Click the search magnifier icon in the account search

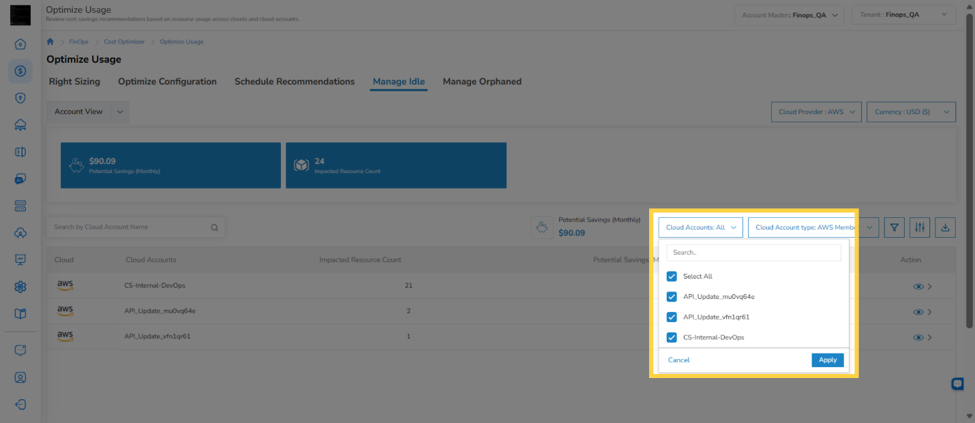(x=215, y=228)
